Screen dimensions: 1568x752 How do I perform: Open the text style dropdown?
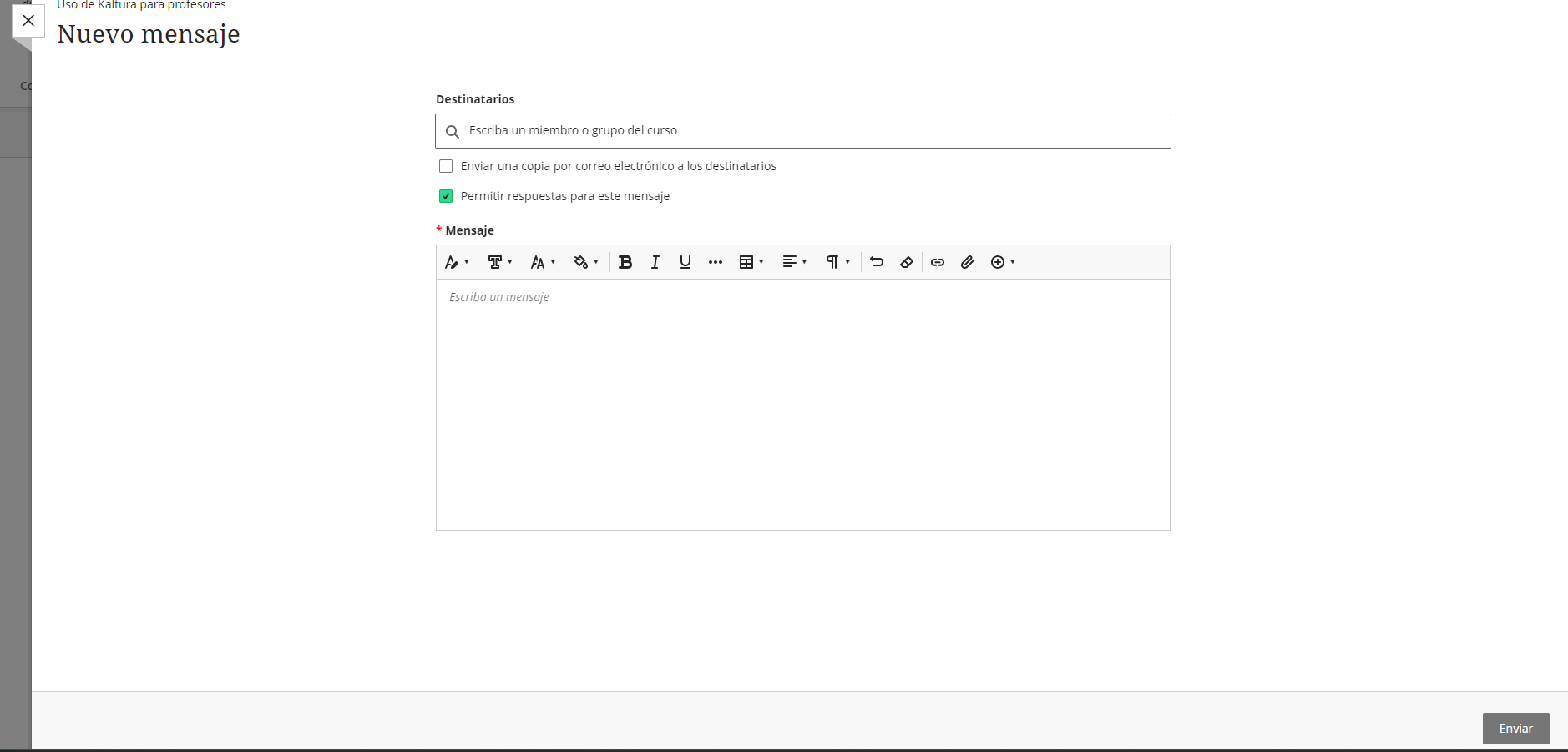pyautogui.click(x=457, y=262)
